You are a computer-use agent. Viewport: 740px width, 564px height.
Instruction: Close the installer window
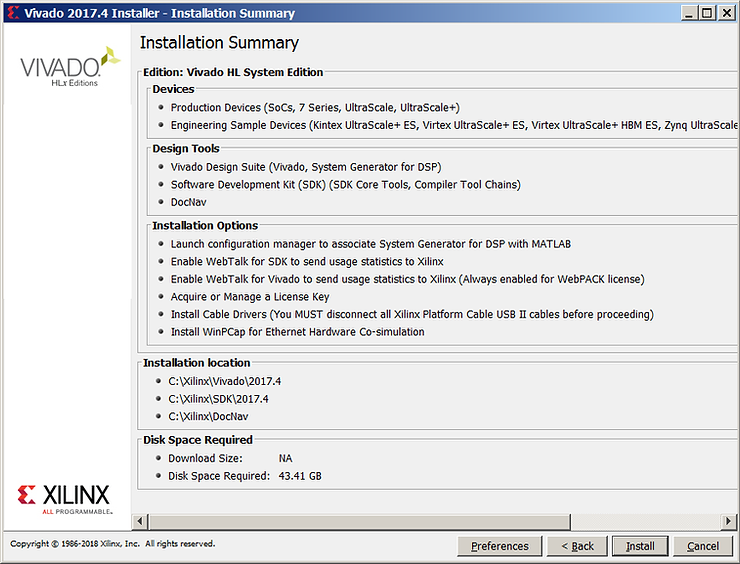coord(726,13)
